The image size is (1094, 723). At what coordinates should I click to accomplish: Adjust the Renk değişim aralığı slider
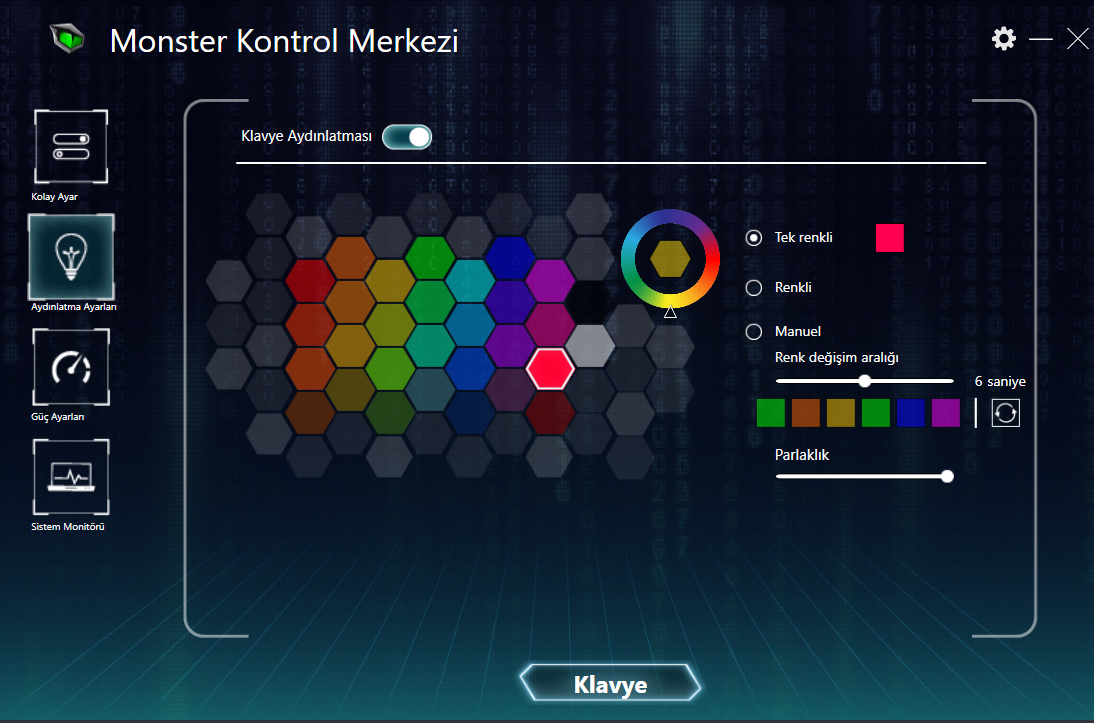(864, 381)
